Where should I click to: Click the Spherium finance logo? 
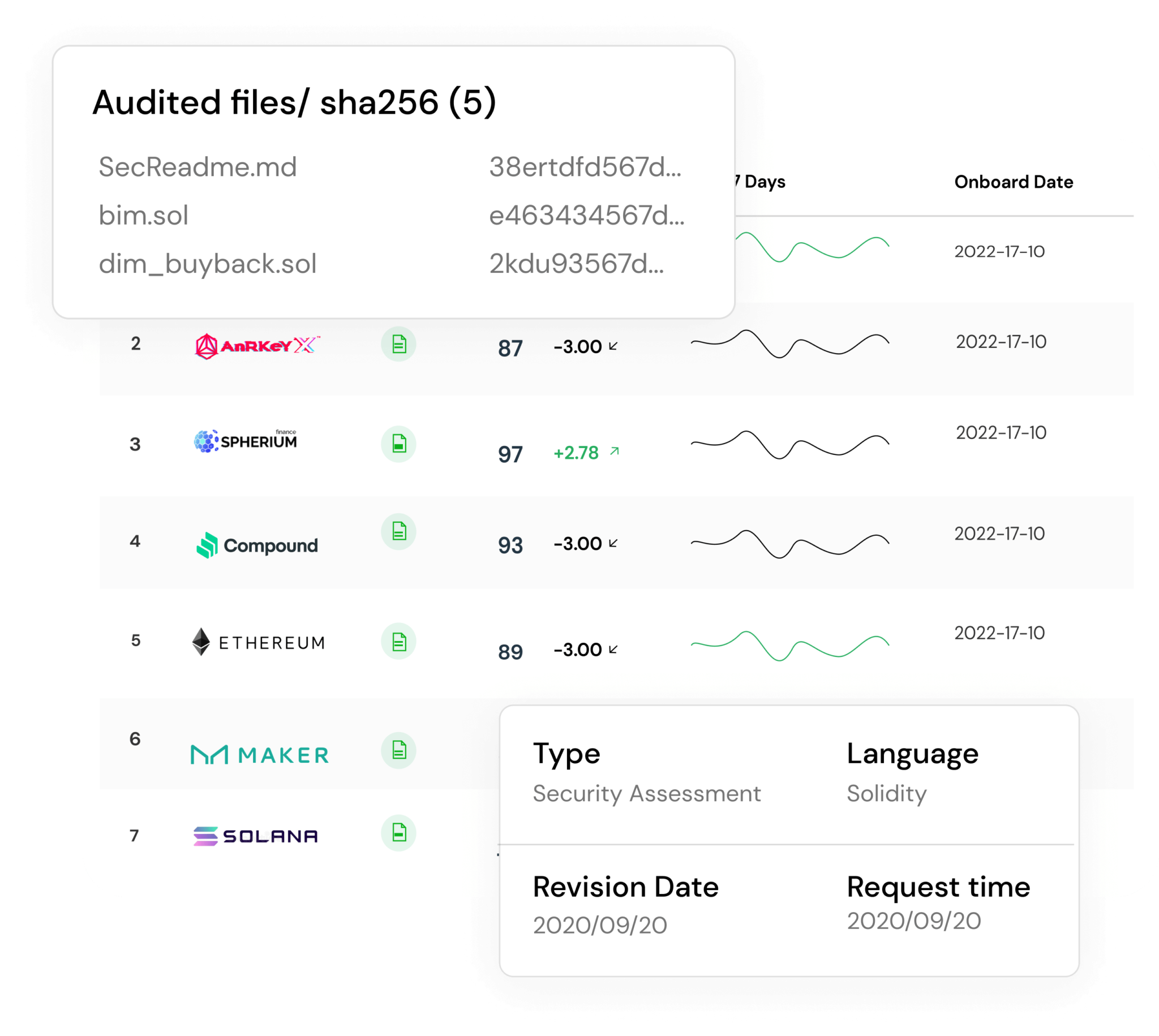point(246,441)
